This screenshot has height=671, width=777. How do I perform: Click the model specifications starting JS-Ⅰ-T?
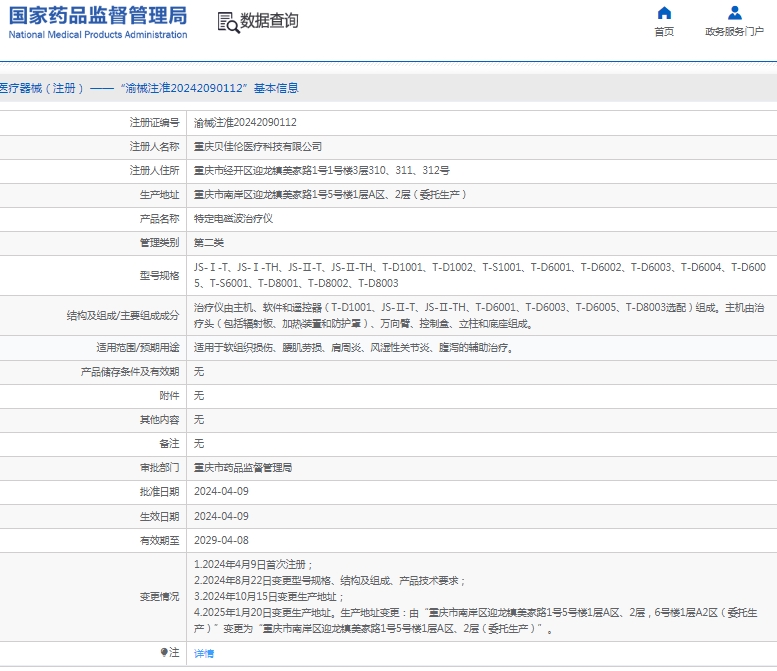point(480,276)
